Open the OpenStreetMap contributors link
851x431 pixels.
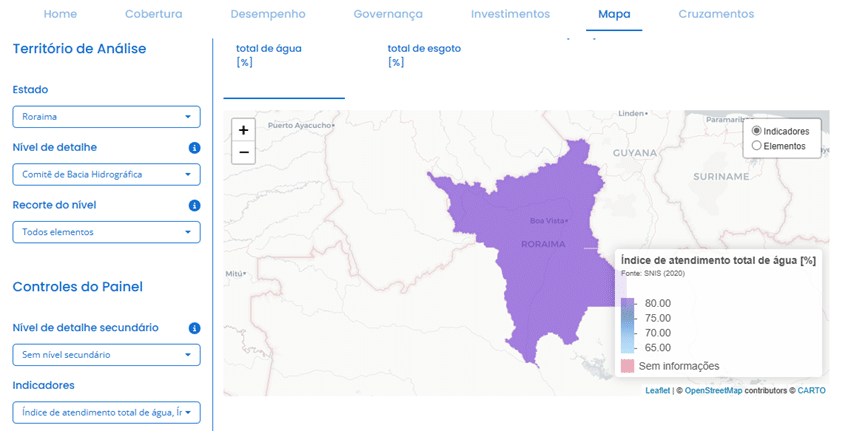coord(713,390)
